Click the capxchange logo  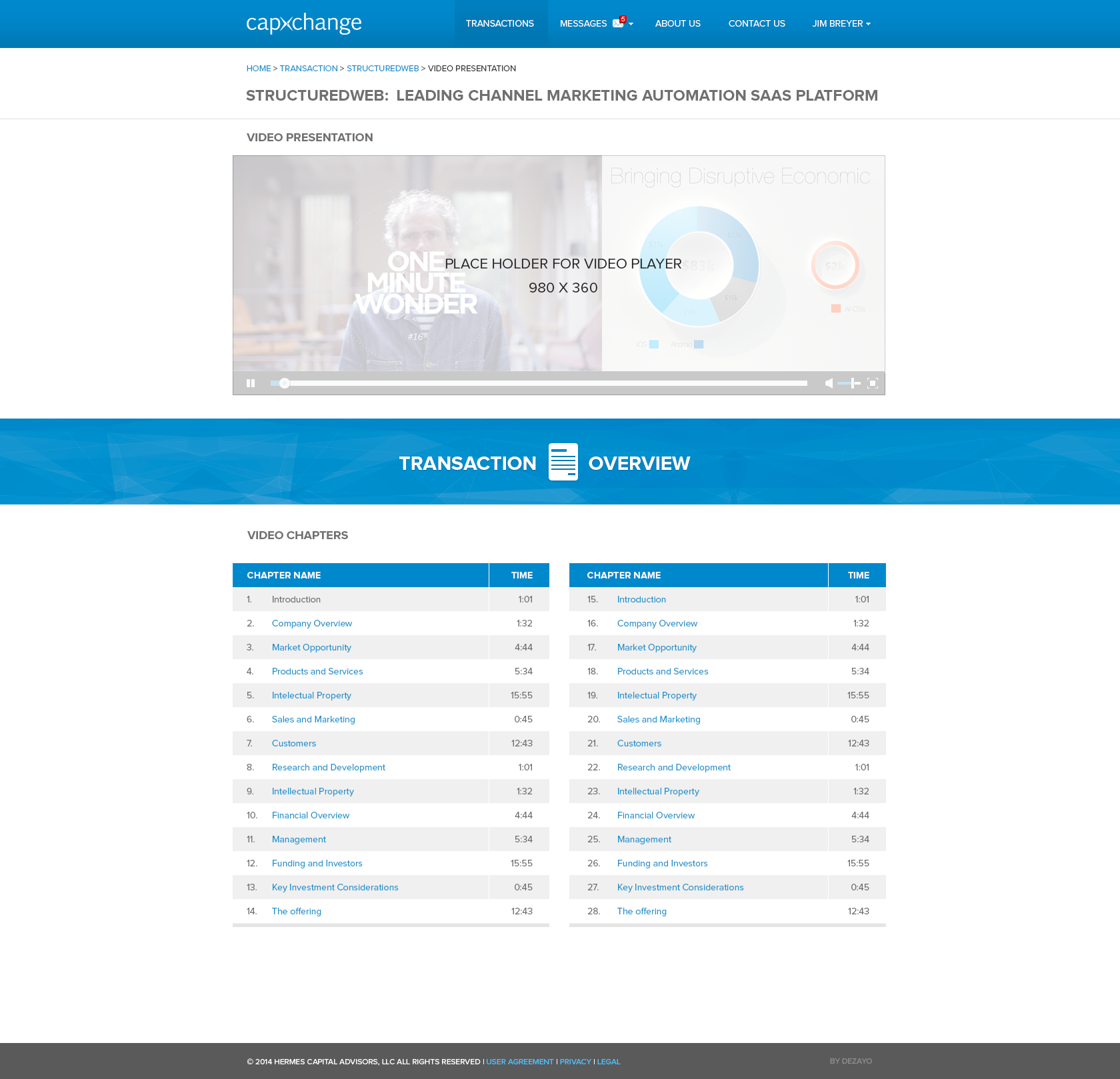tap(304, 23)
